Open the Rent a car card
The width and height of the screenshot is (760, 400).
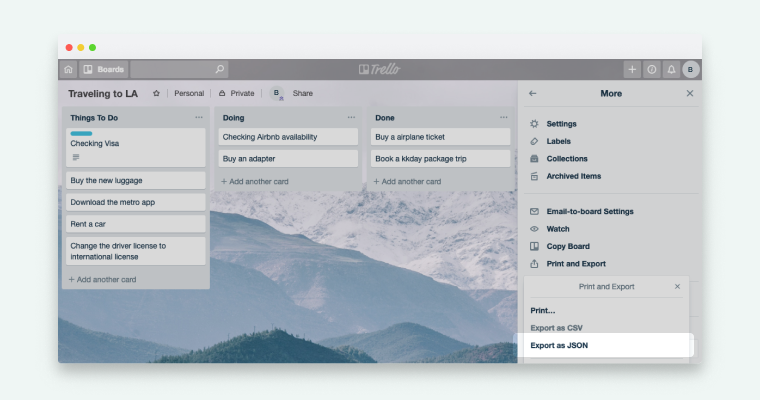(136, 224)
